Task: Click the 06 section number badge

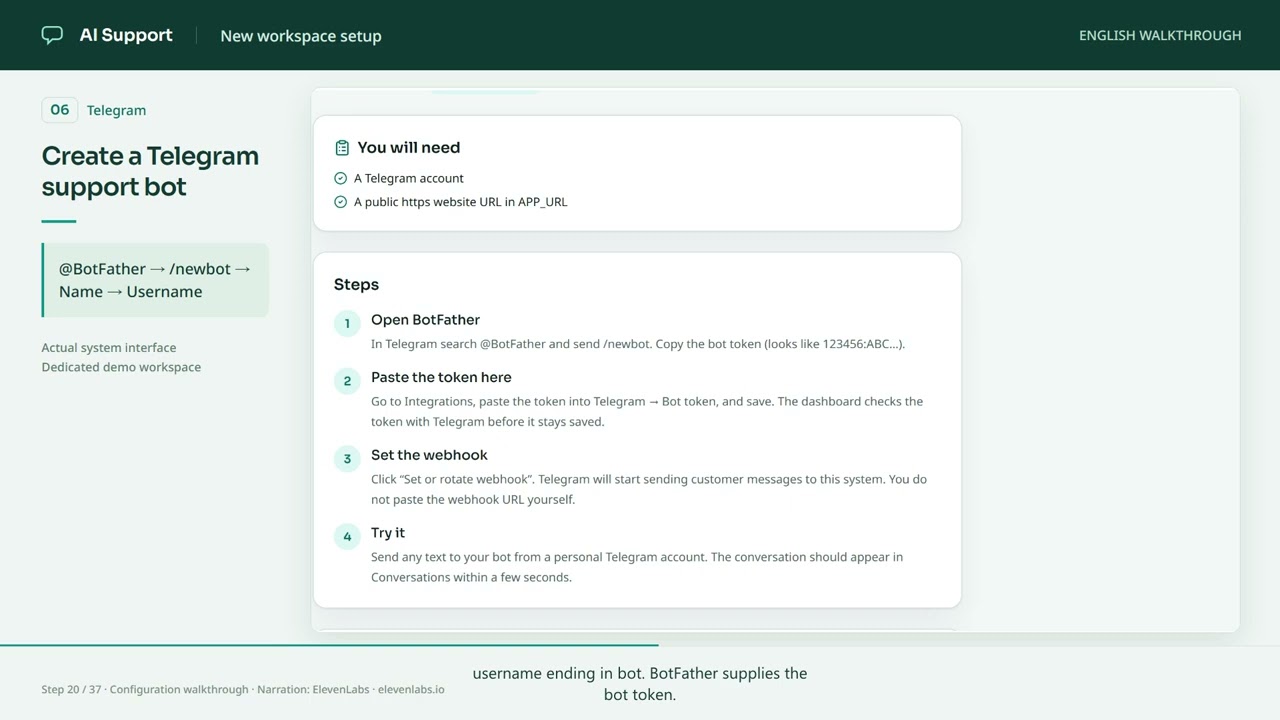Action: 60,110
